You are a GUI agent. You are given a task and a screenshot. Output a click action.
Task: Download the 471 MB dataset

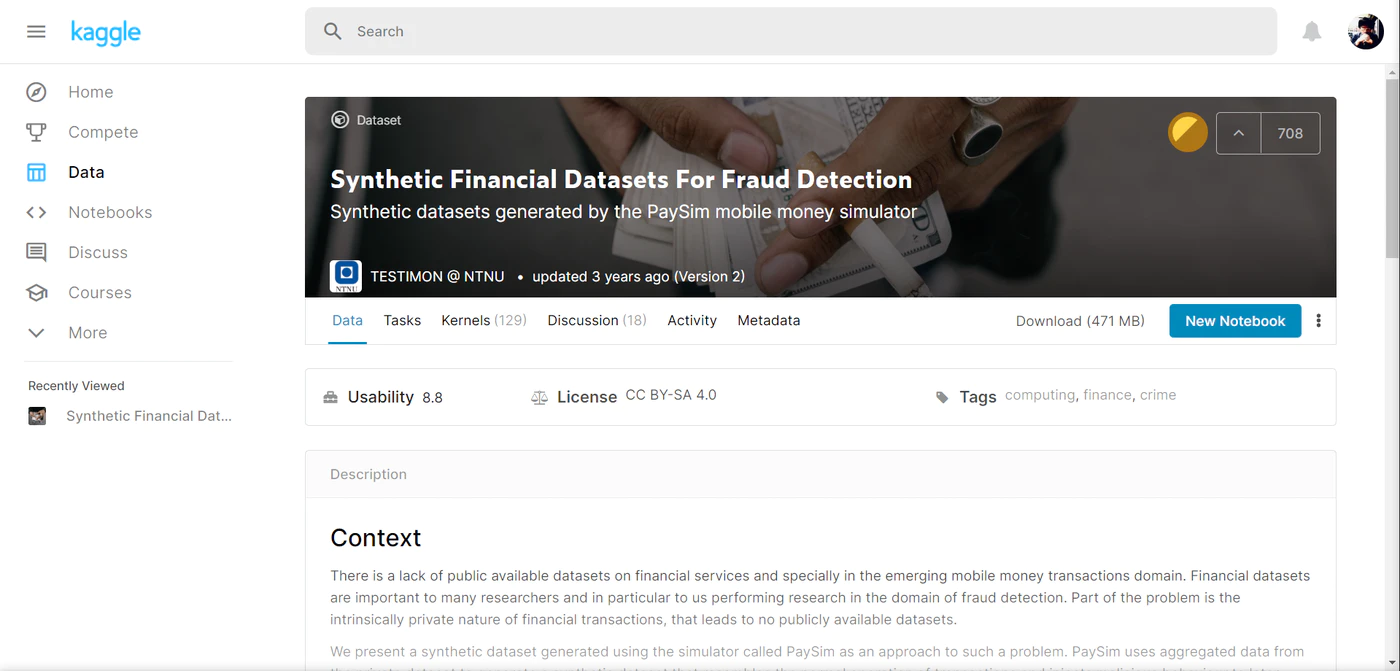[1080, 321]
